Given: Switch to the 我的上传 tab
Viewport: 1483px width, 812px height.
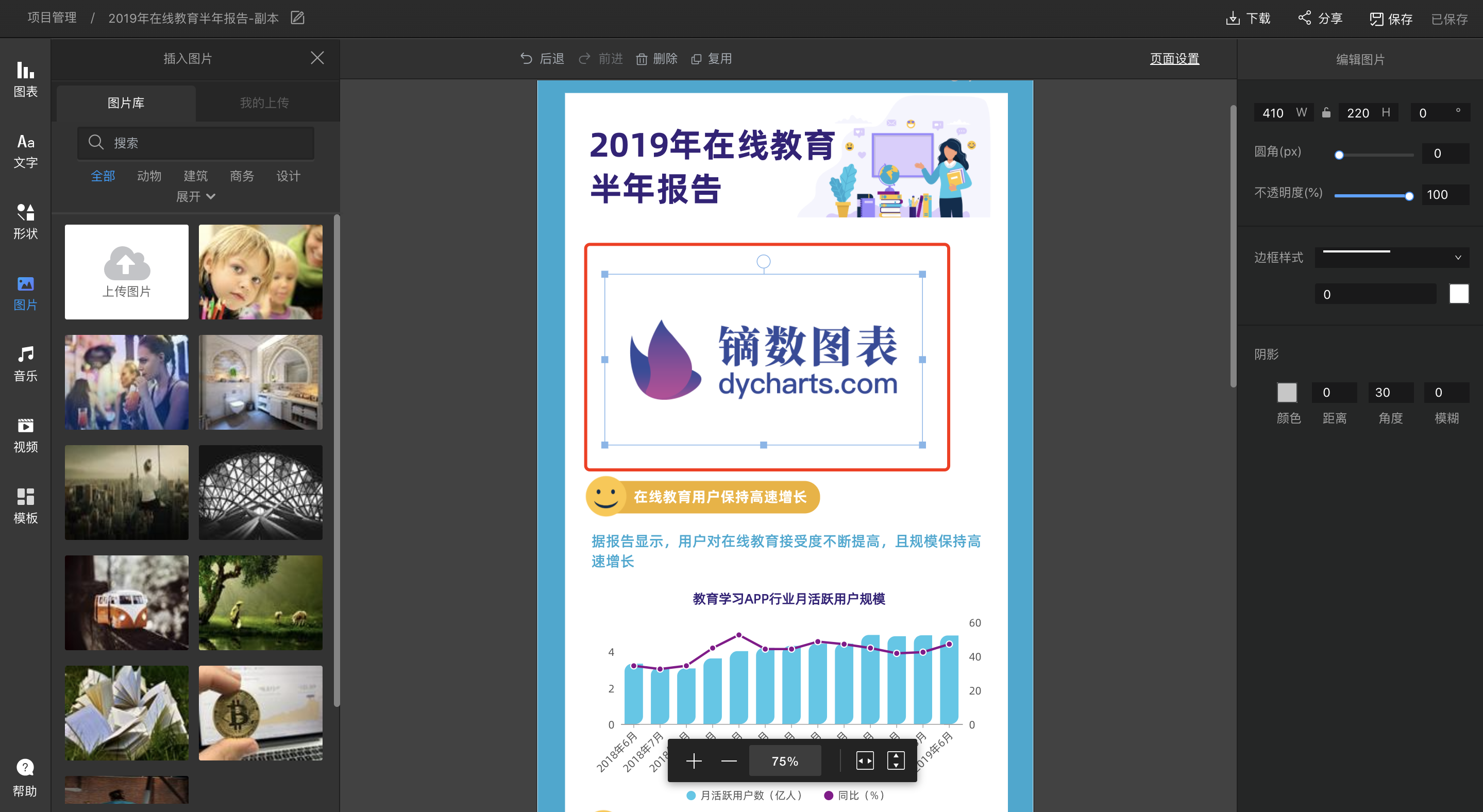Looking at the screenshot, I should tap(264, 103).
